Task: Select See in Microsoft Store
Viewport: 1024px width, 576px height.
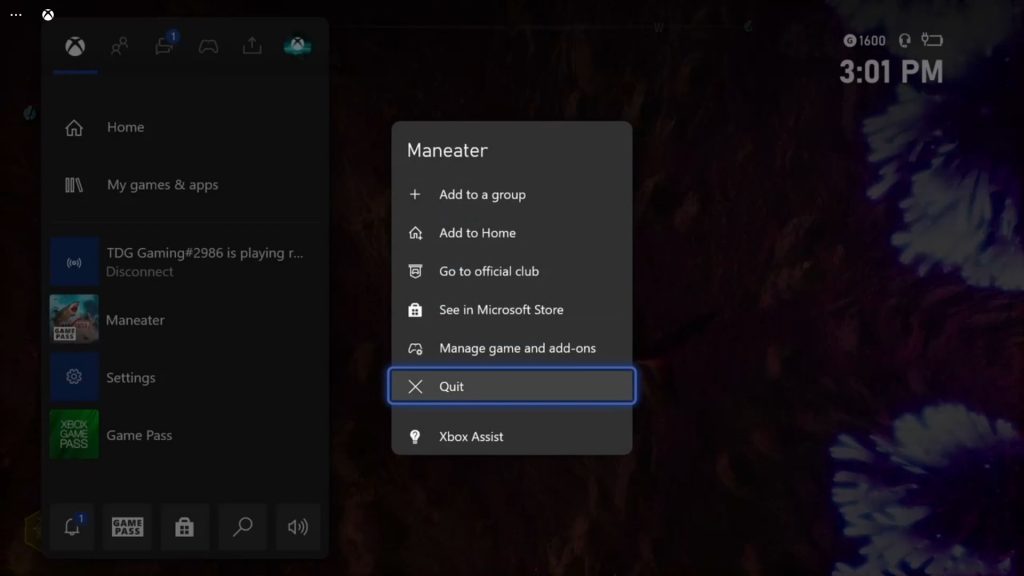Action: click(511, 310)
